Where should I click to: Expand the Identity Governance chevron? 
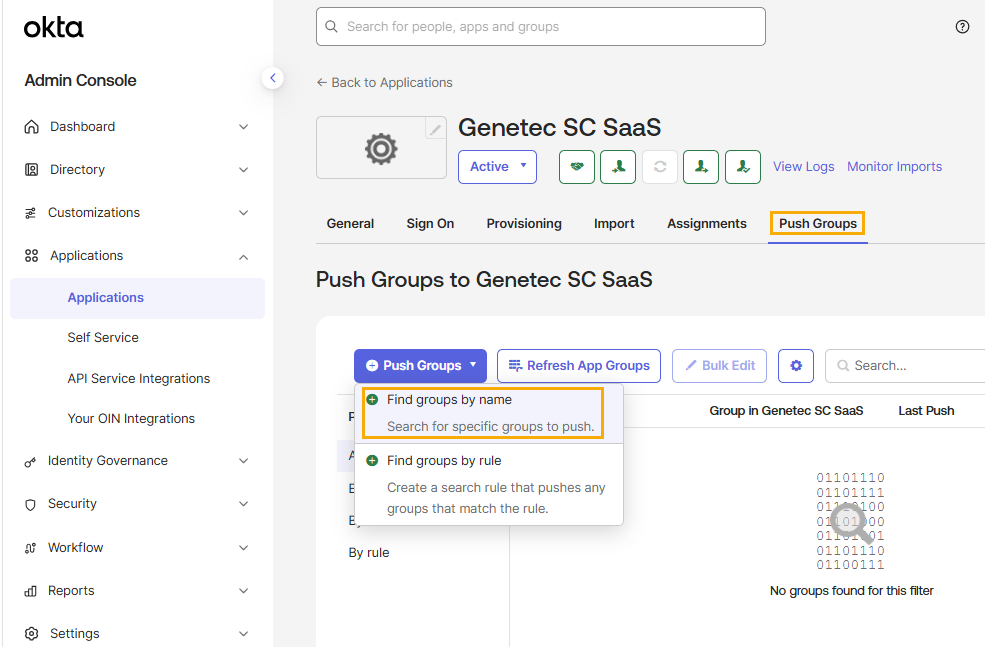pos(244,461)
